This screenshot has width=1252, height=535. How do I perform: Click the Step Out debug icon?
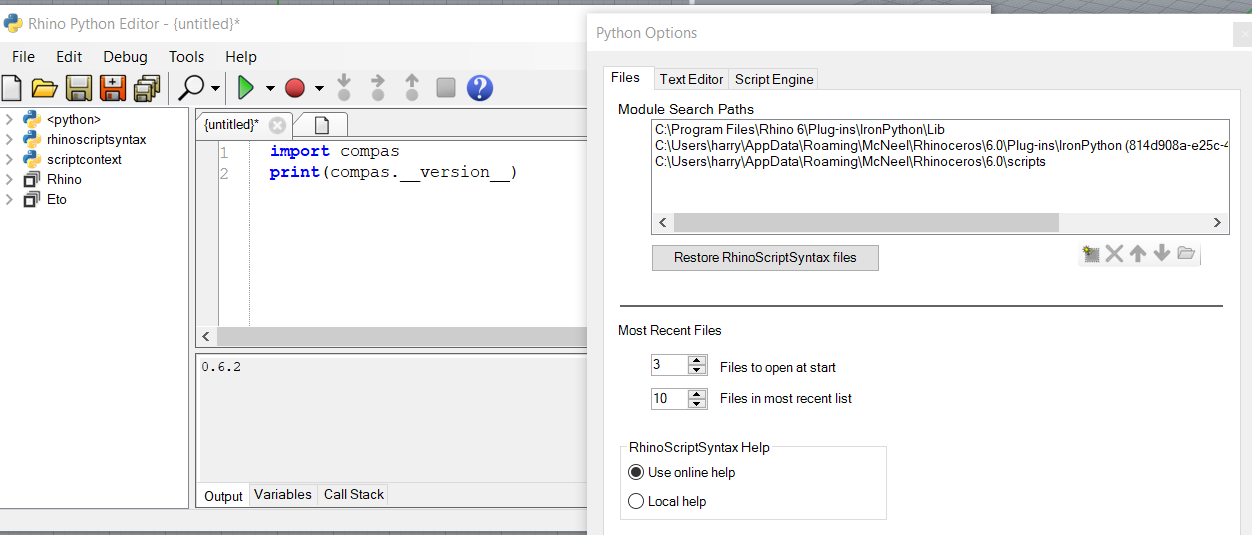pos(412,88)
